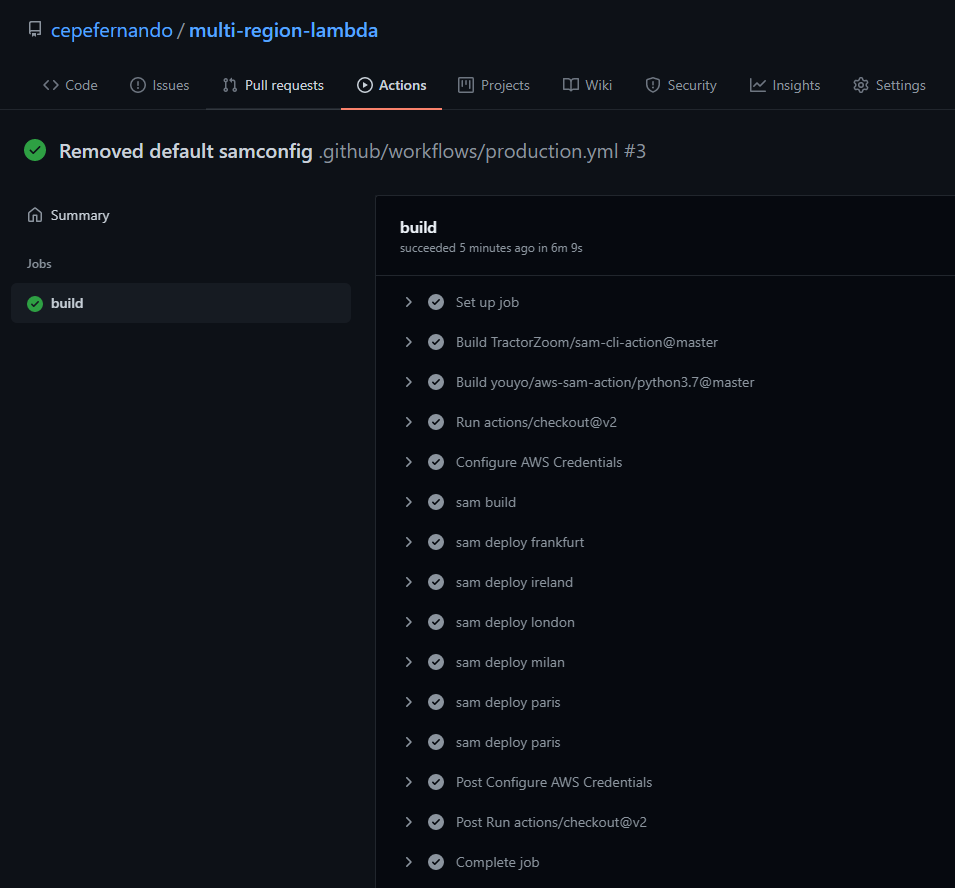Click the Insights tab's graph icon
The image size is (955, 888).
[x=758, y=85]
